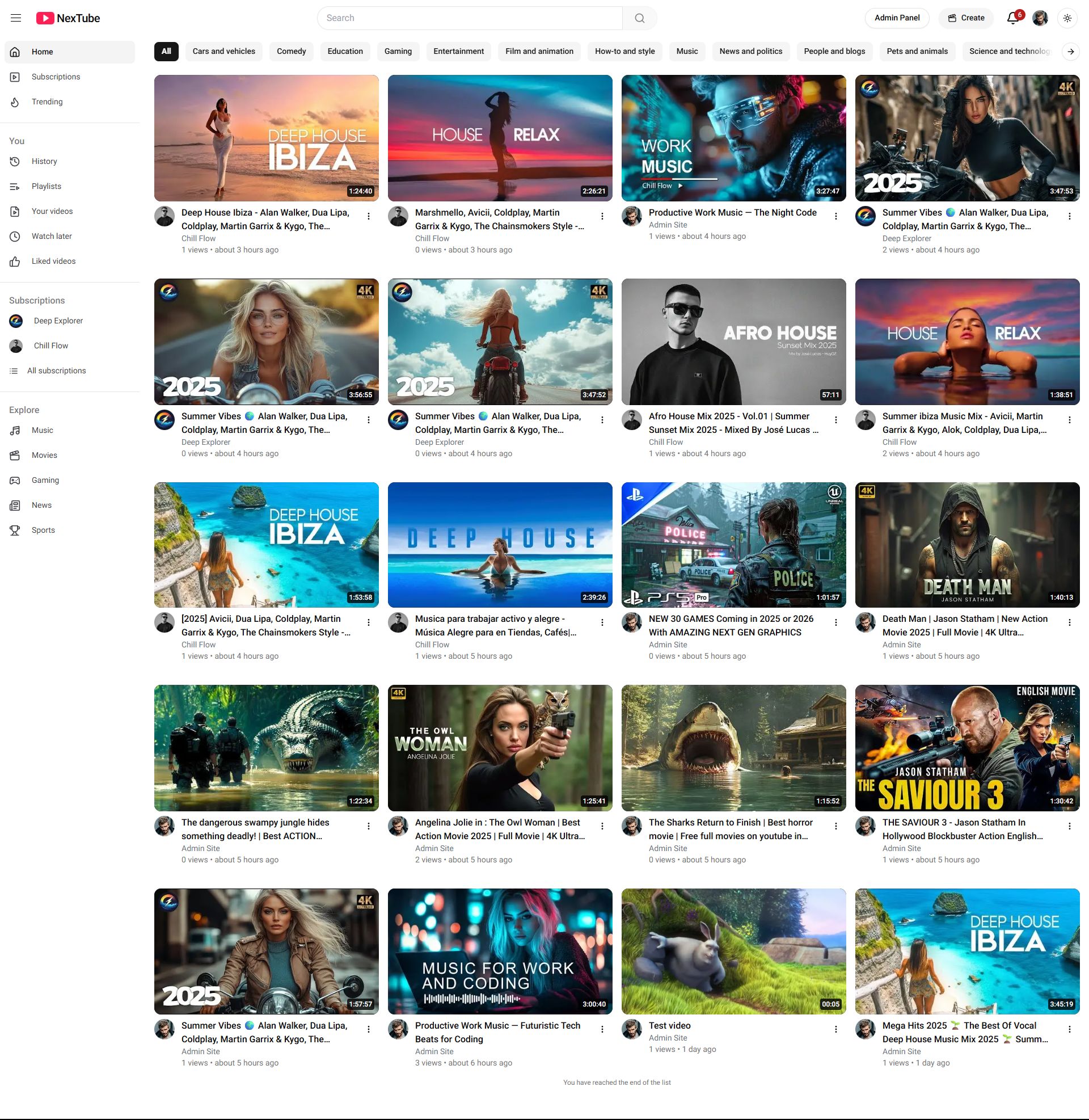This screenshot has width=1089, height=1120.
Task: Open Liked videos in the sidebar
Action: coord(53,262)
